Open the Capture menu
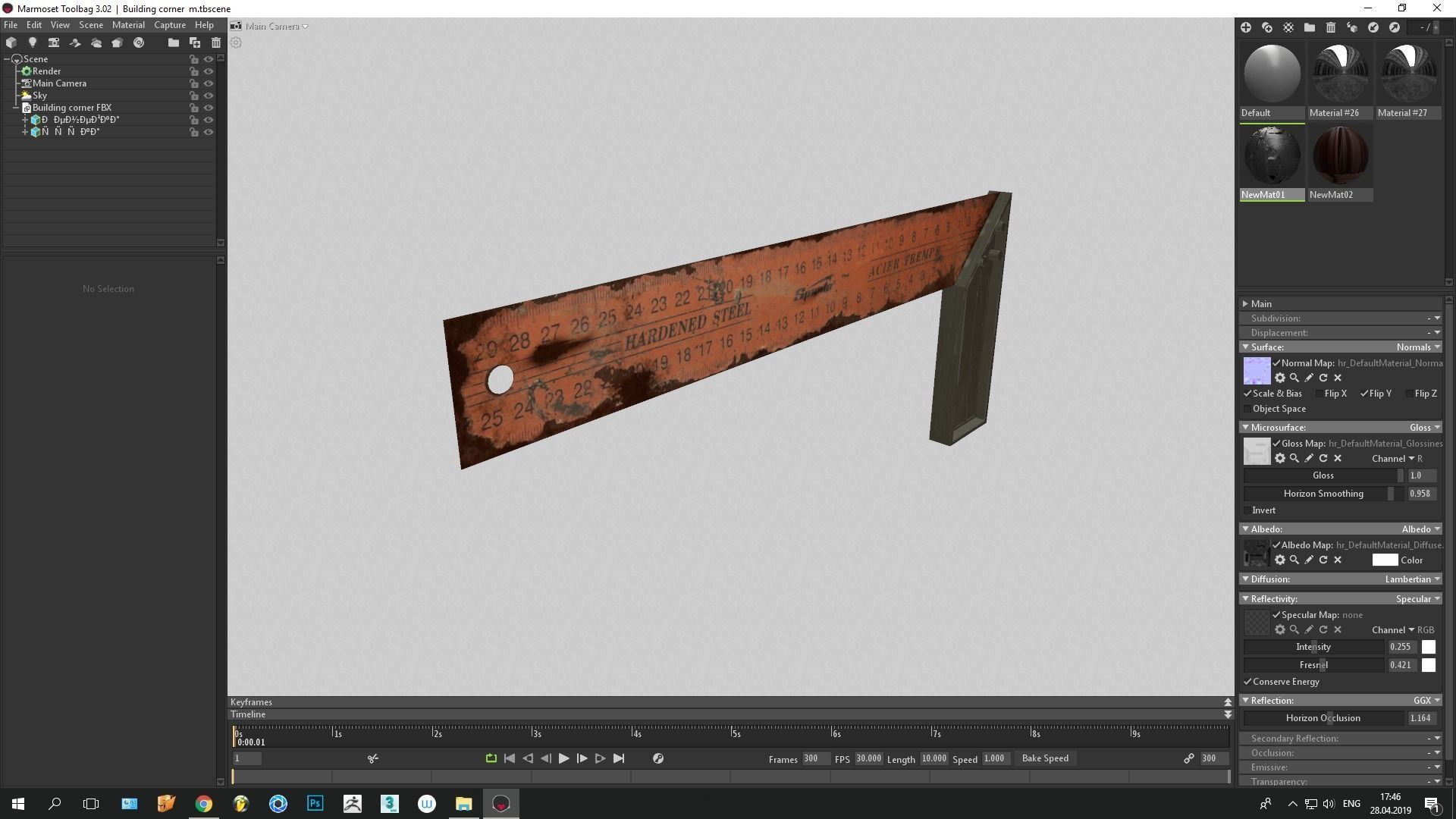The image size is (1456, 819). (x=170, y=24)
